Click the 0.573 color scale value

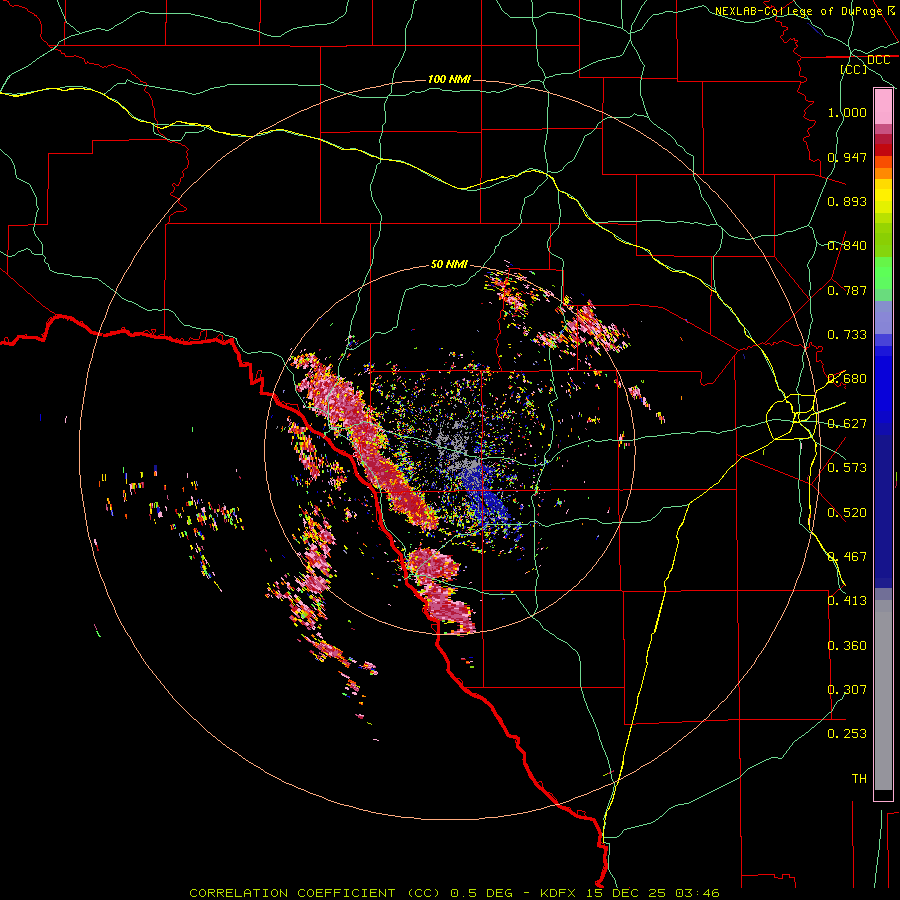tap(847, 468)
